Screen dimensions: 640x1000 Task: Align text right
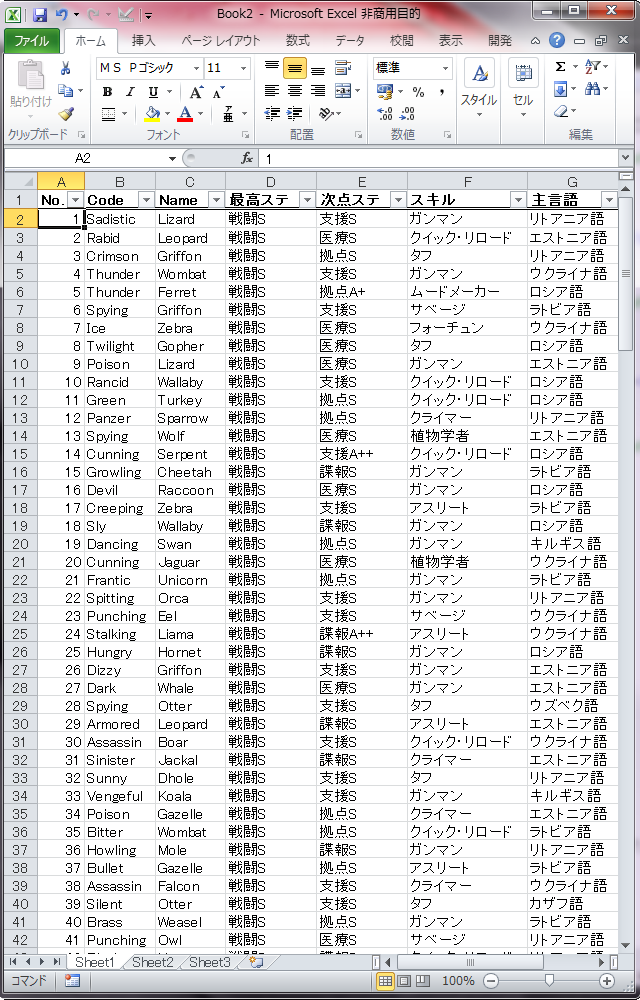[x=317, y=91]
